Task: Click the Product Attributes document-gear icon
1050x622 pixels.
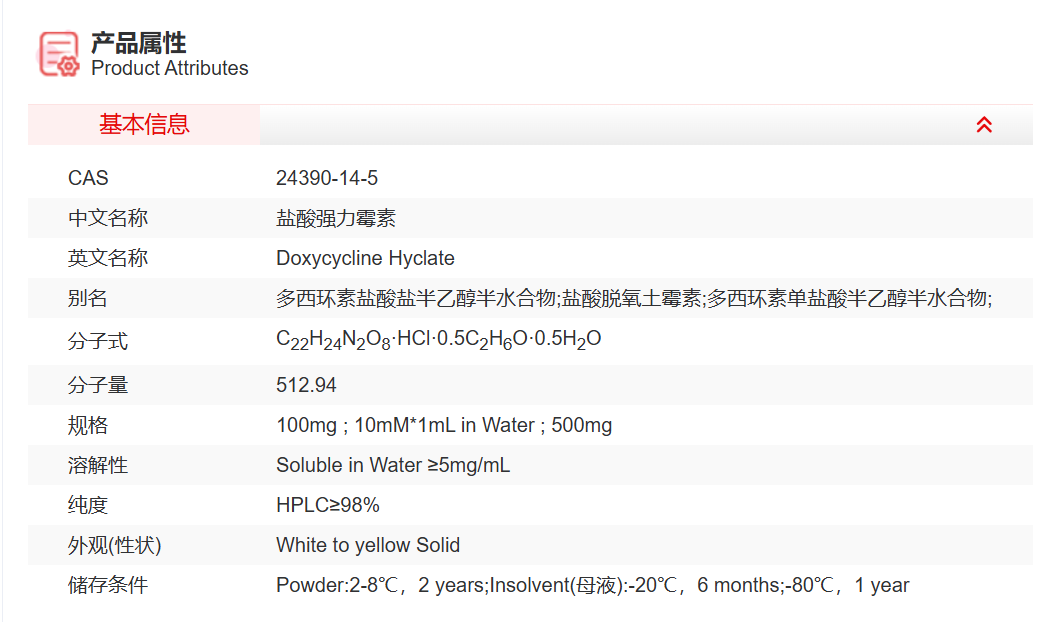Action: click(59, 54)
